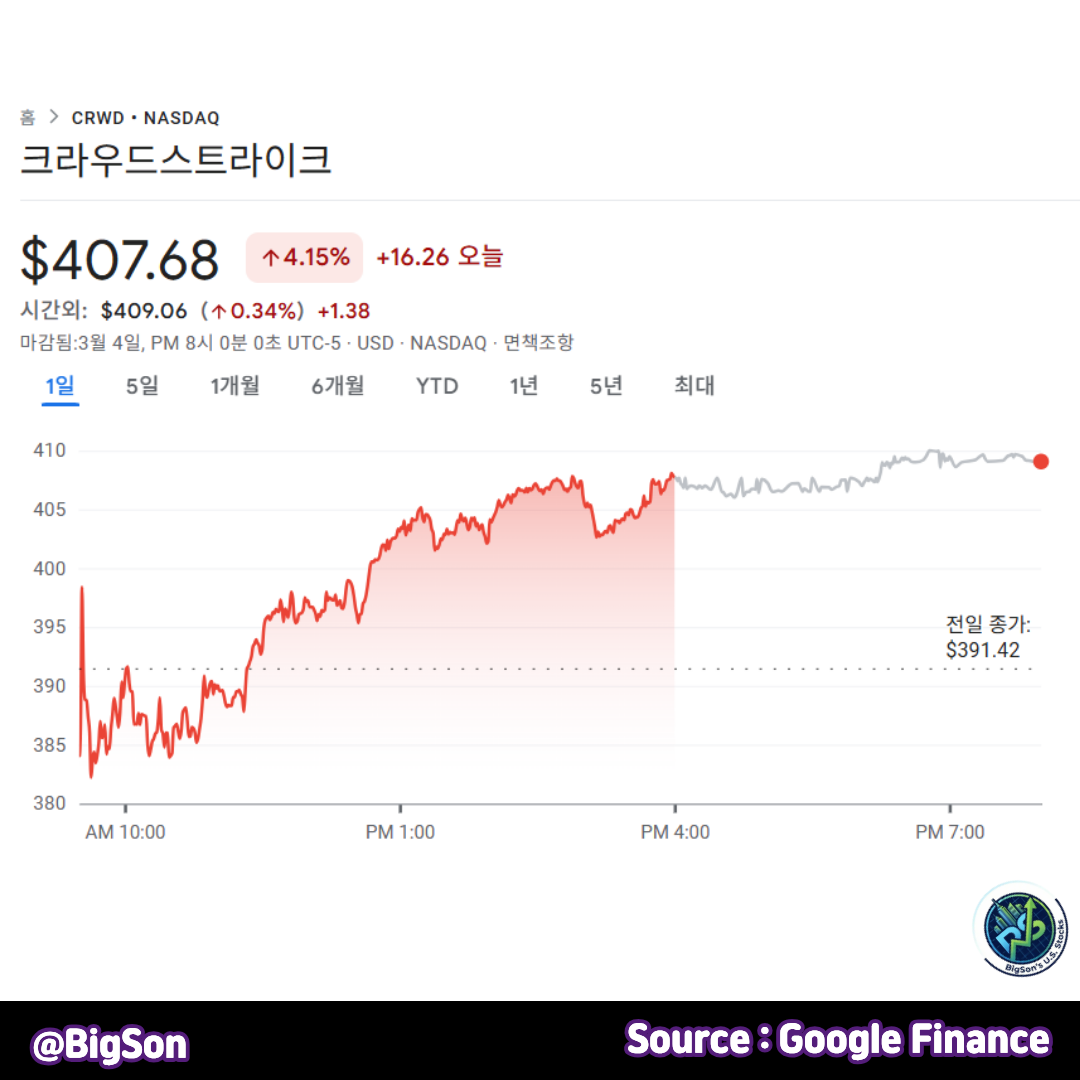
Task: Click the @BigSon handle text
Action: (110, 1045)
